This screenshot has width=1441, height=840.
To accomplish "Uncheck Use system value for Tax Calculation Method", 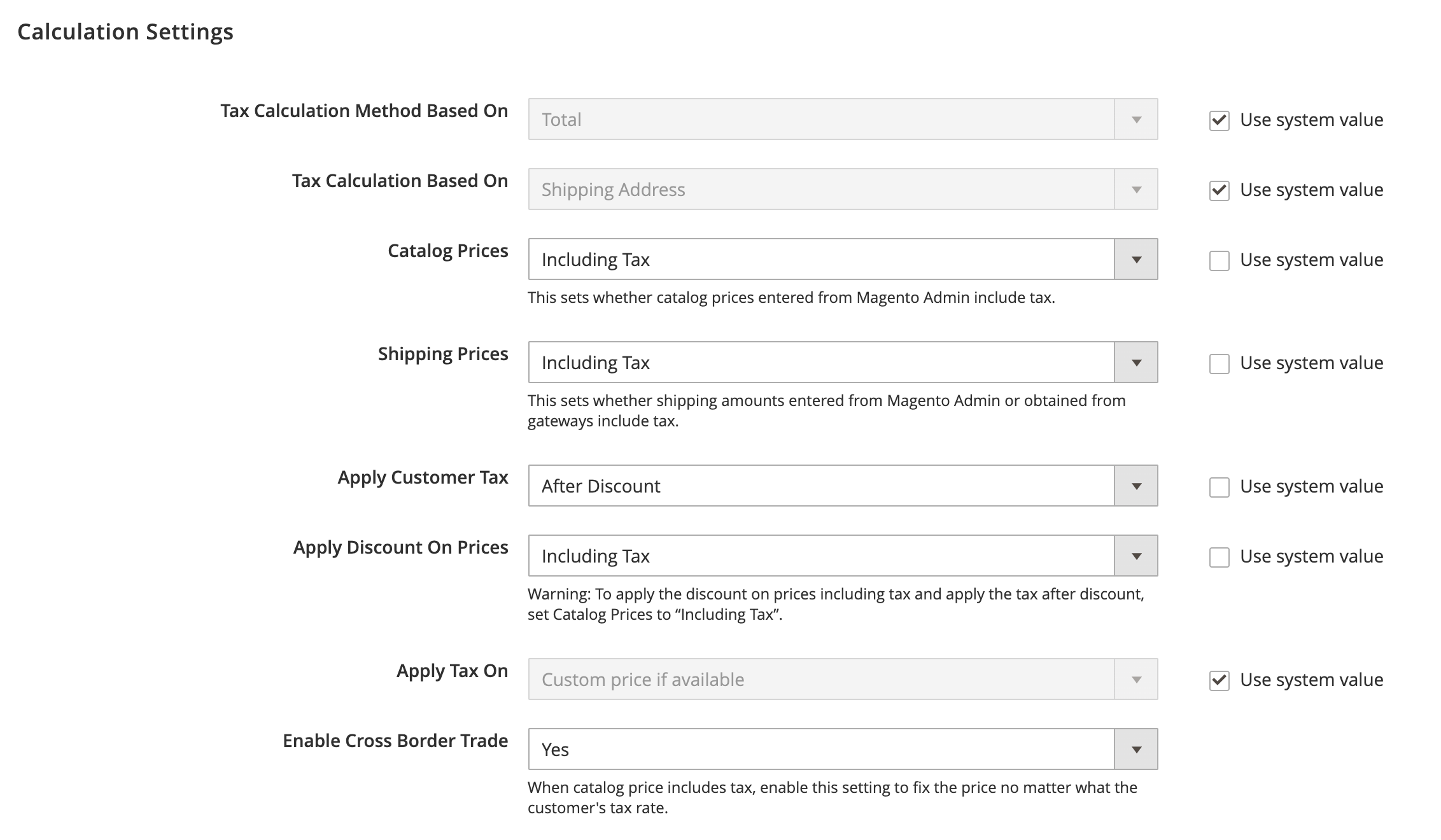I will [1220, 121].
